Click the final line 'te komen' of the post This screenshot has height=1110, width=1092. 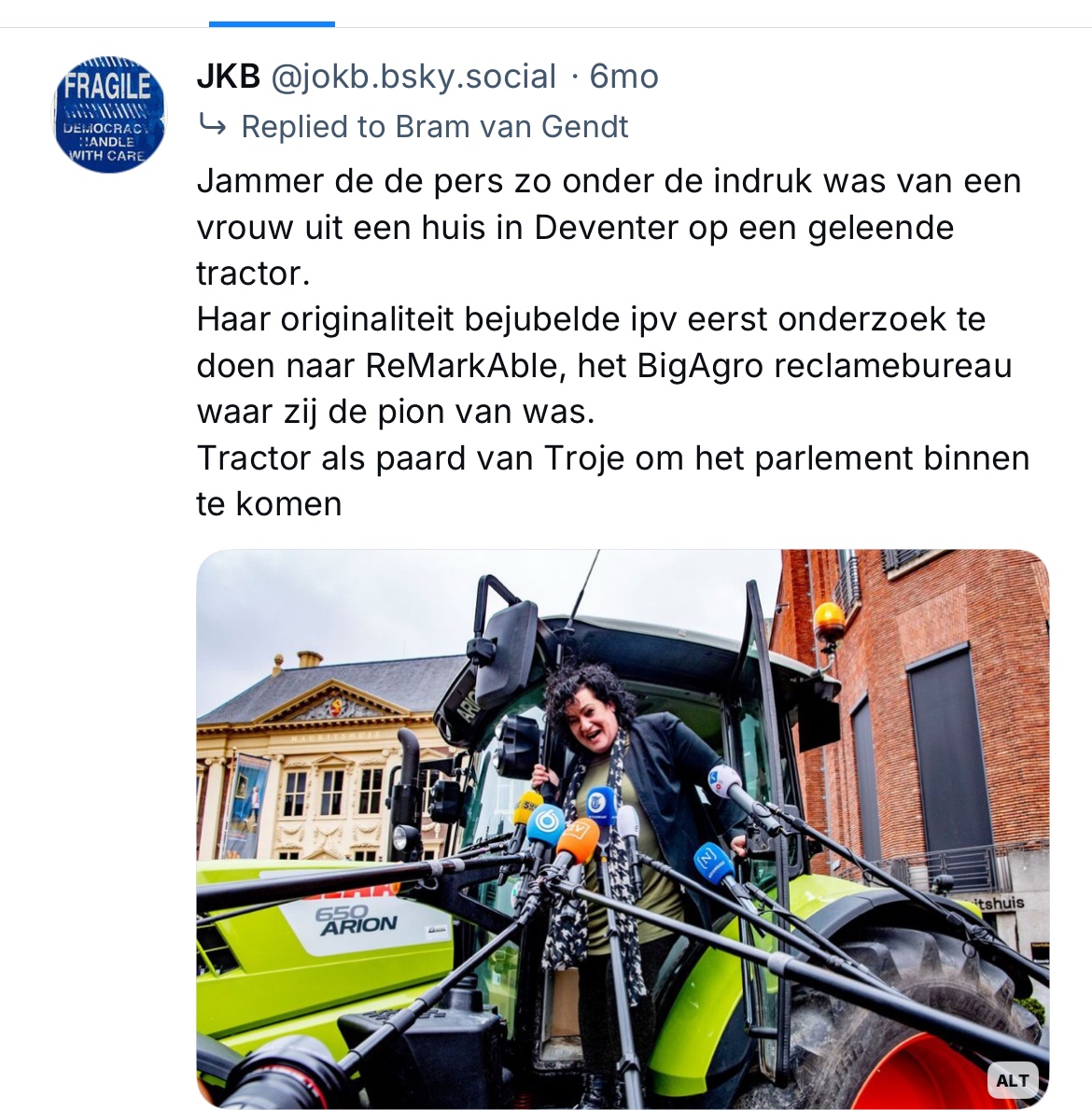click(x=269, y=504)
